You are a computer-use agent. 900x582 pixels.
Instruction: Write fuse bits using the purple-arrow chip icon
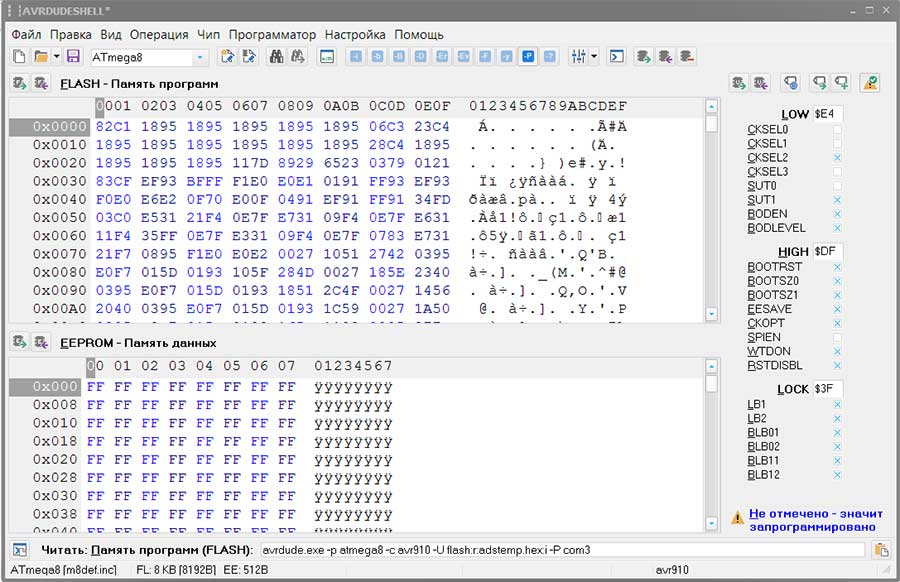click(761, 83)
